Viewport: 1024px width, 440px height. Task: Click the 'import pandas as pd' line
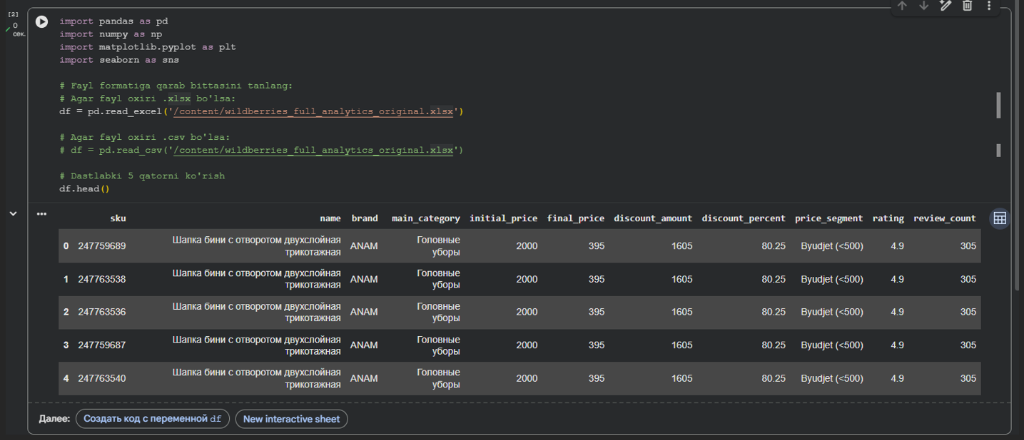(114, 21)
